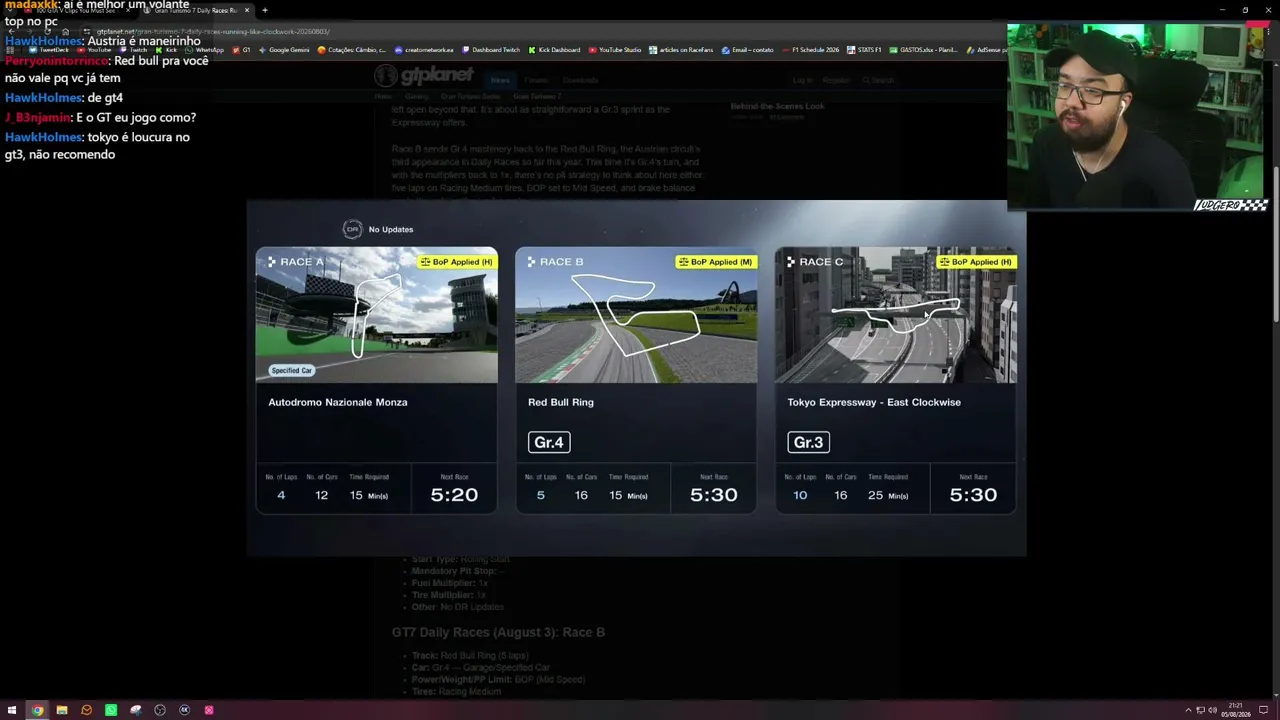Open the WhatsApp bookmark
Viewport: 1280px width, 720px height.
205,50
